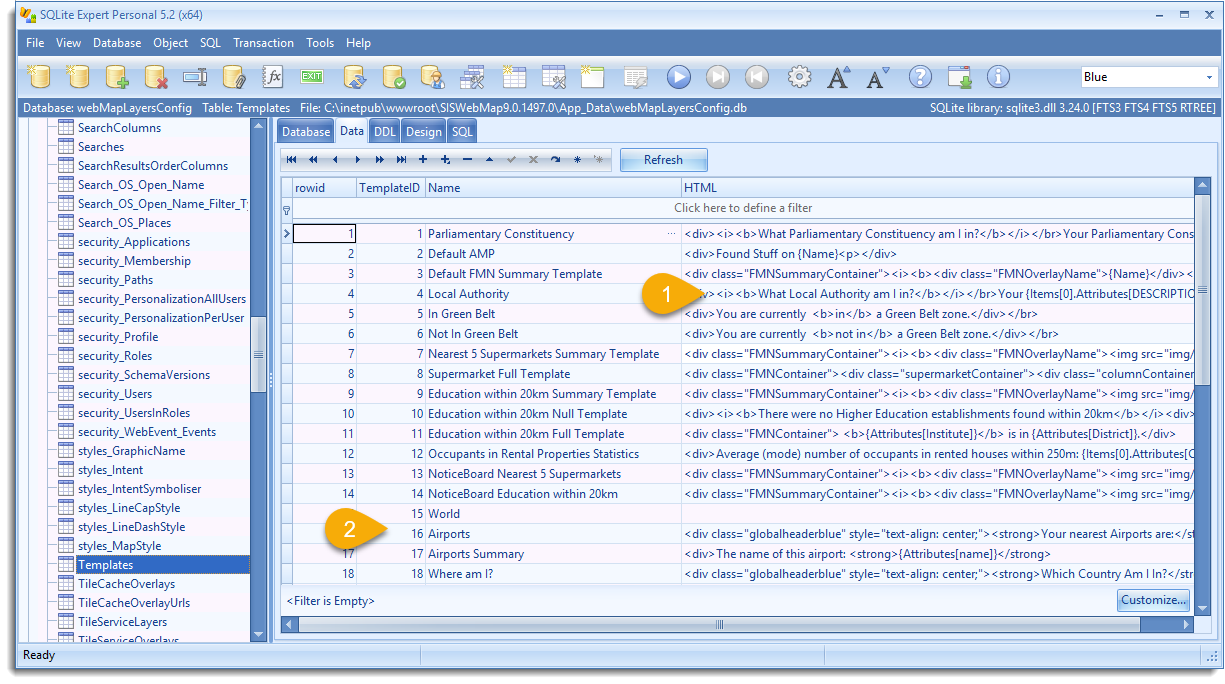Click the filter funnel icon in grid
Viewport: 1225px width, 684px height.
(287, 209)
